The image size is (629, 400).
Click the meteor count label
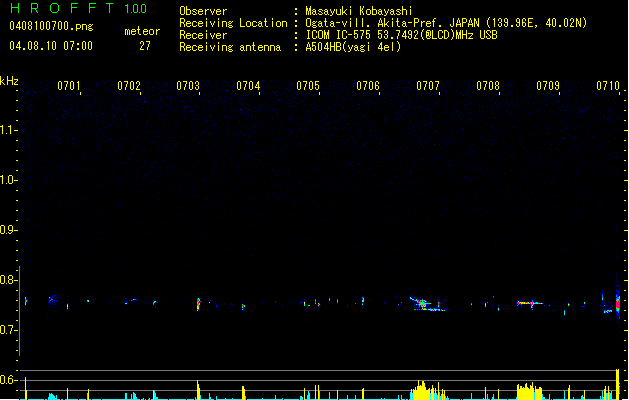point(142,31)
